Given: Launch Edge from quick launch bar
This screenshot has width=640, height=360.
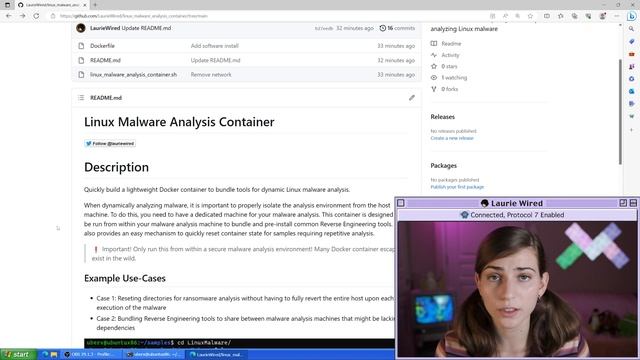Looking at the screenshot, I should [x=45, y=354].
